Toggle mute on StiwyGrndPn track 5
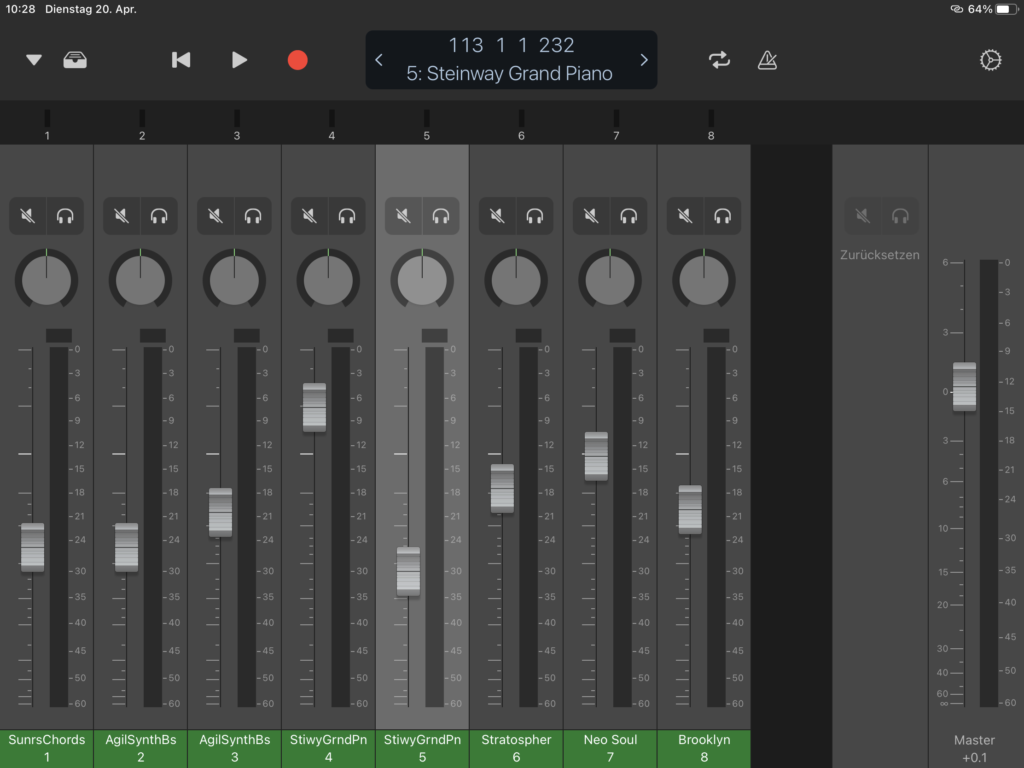The image size is (1024, 768). pyautogui.click(x=403, y=216)
